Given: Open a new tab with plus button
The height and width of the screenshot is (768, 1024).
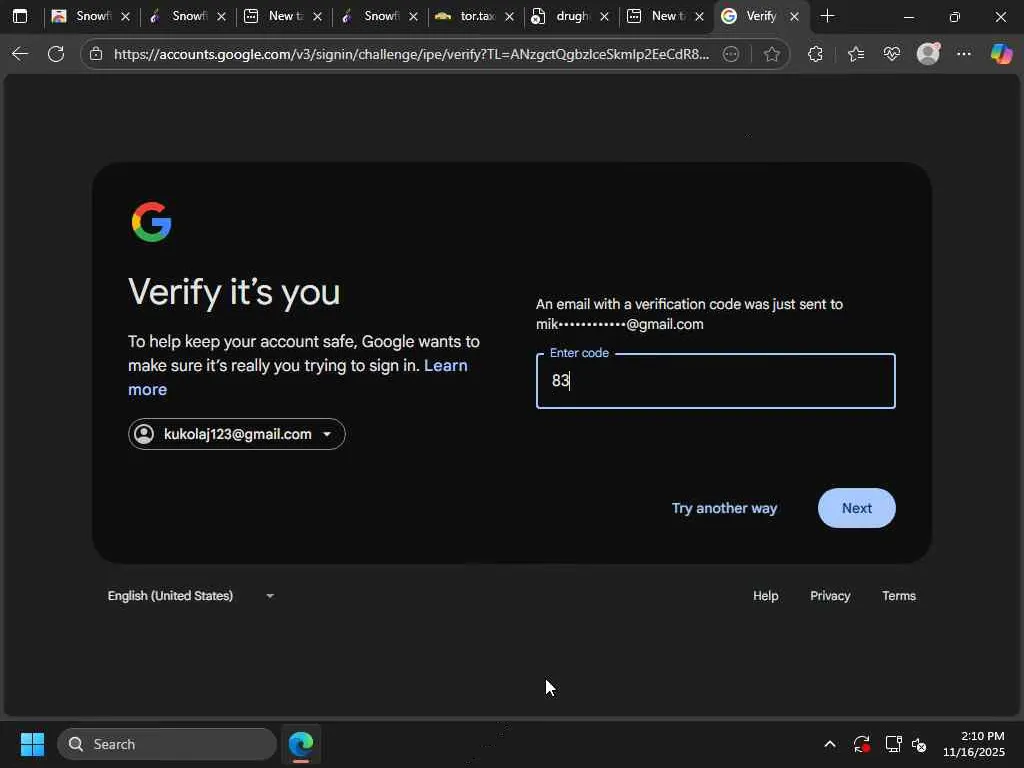Looking at the screenshot, I should pos(827,16).
